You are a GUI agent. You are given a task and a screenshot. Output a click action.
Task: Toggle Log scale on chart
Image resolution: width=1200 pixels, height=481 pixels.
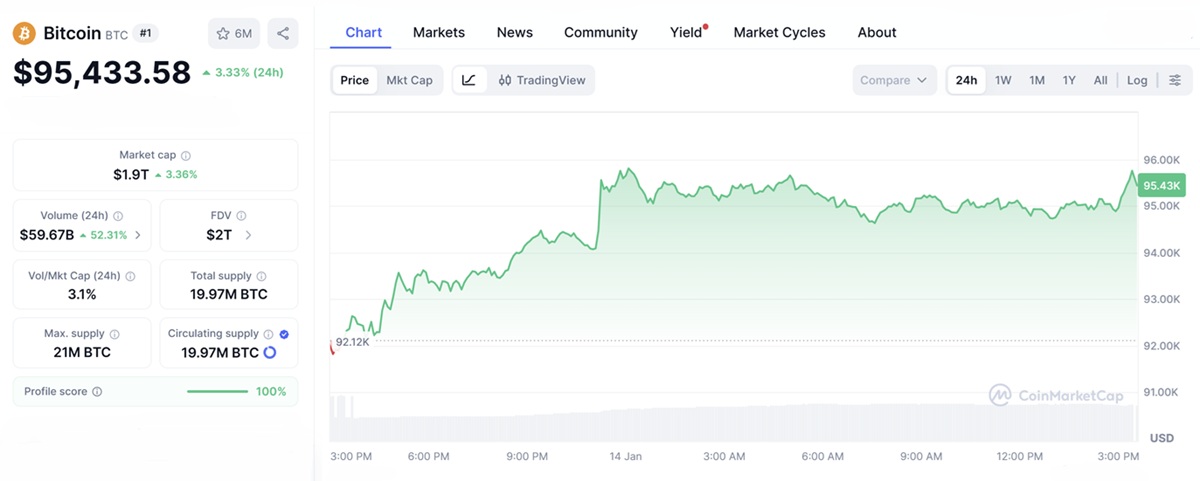tap(1137, 80)
